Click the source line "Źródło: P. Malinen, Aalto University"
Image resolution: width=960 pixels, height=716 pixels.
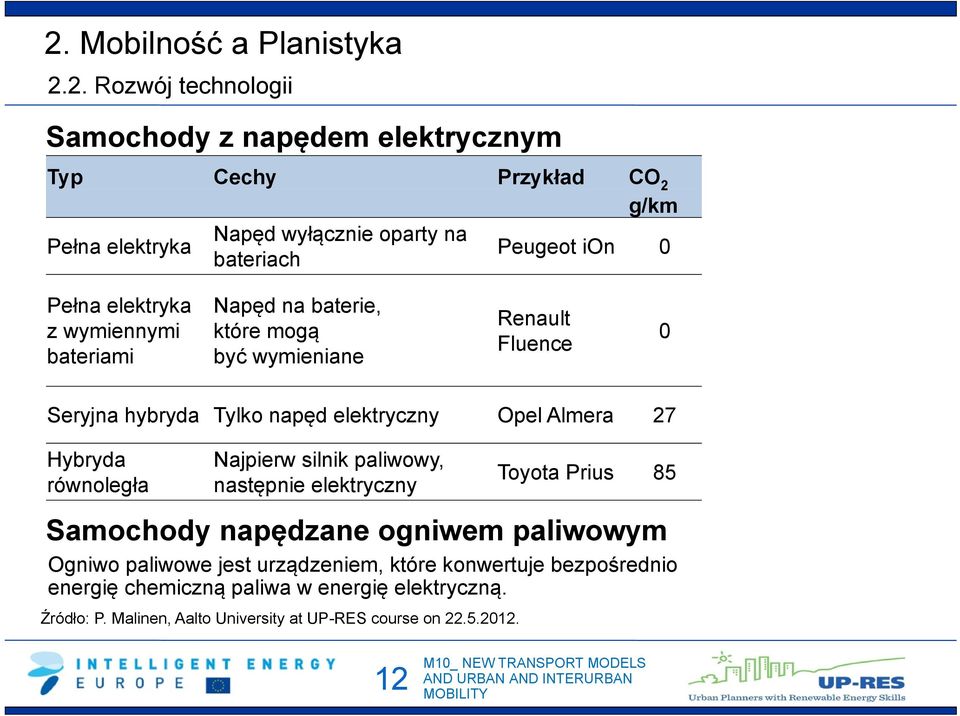(x=280, y=619)
